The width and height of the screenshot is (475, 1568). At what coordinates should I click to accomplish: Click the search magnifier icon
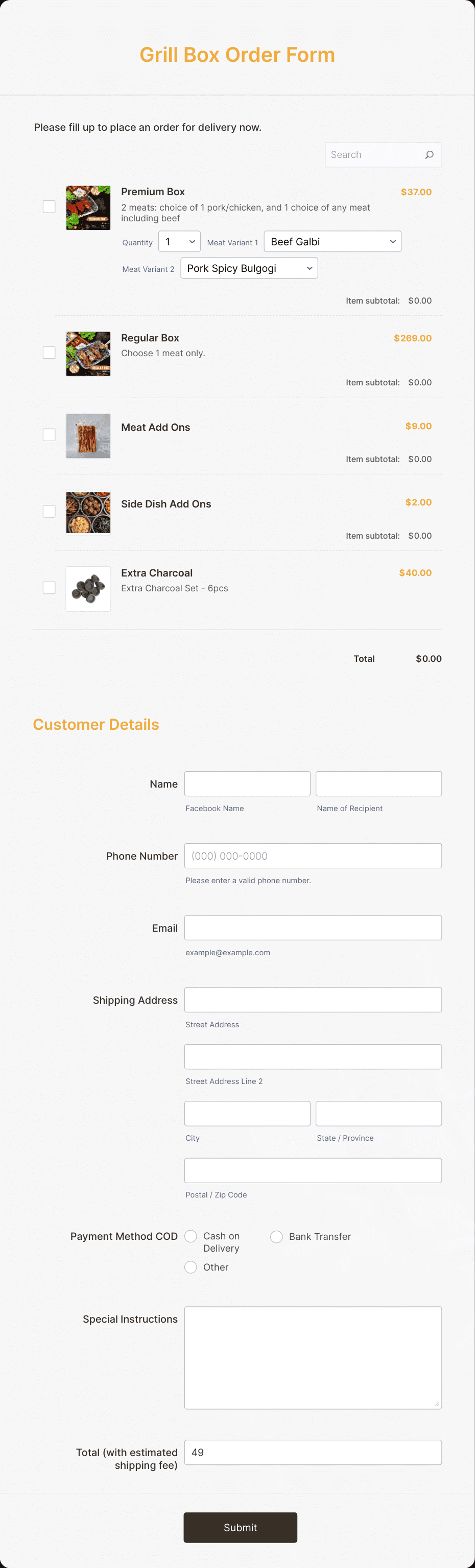click(x=429, y=155)
